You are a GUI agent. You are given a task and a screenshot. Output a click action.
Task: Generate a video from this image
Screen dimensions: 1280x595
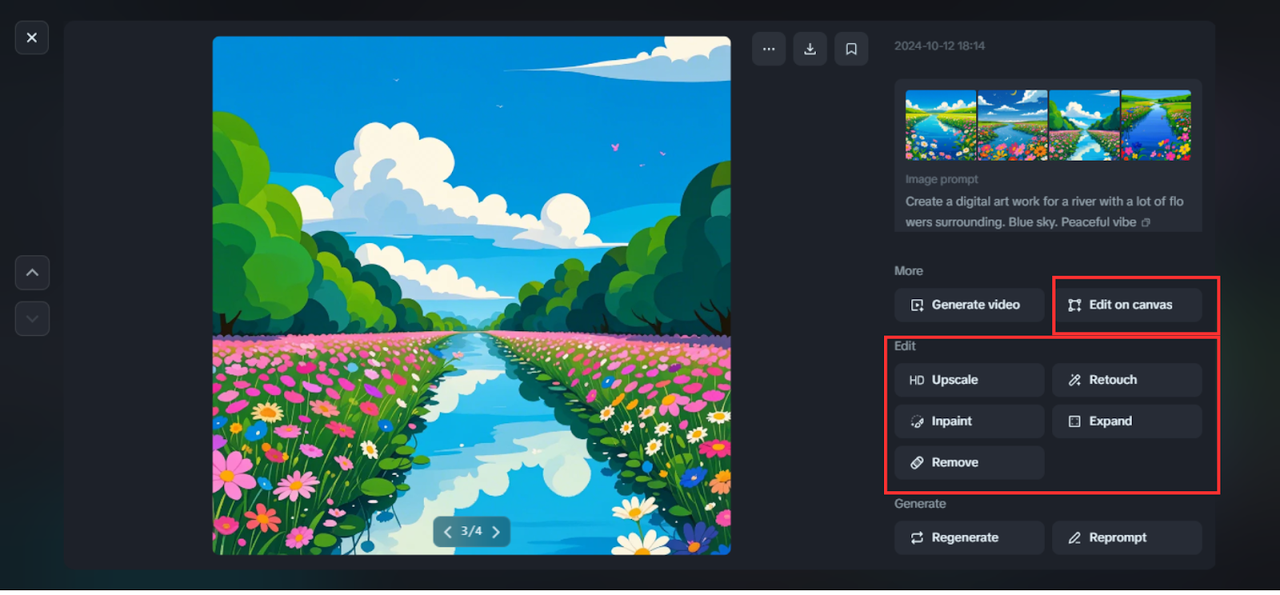coord(968,304)
